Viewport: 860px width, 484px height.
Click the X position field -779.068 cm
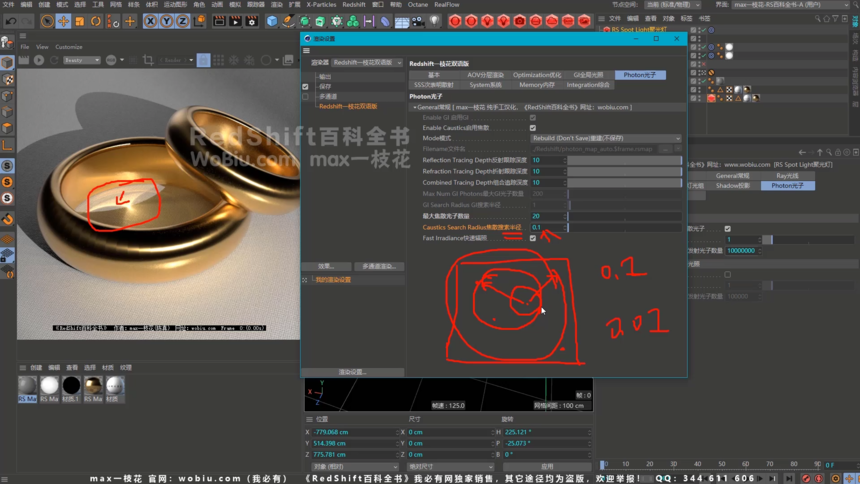point(354,432)
